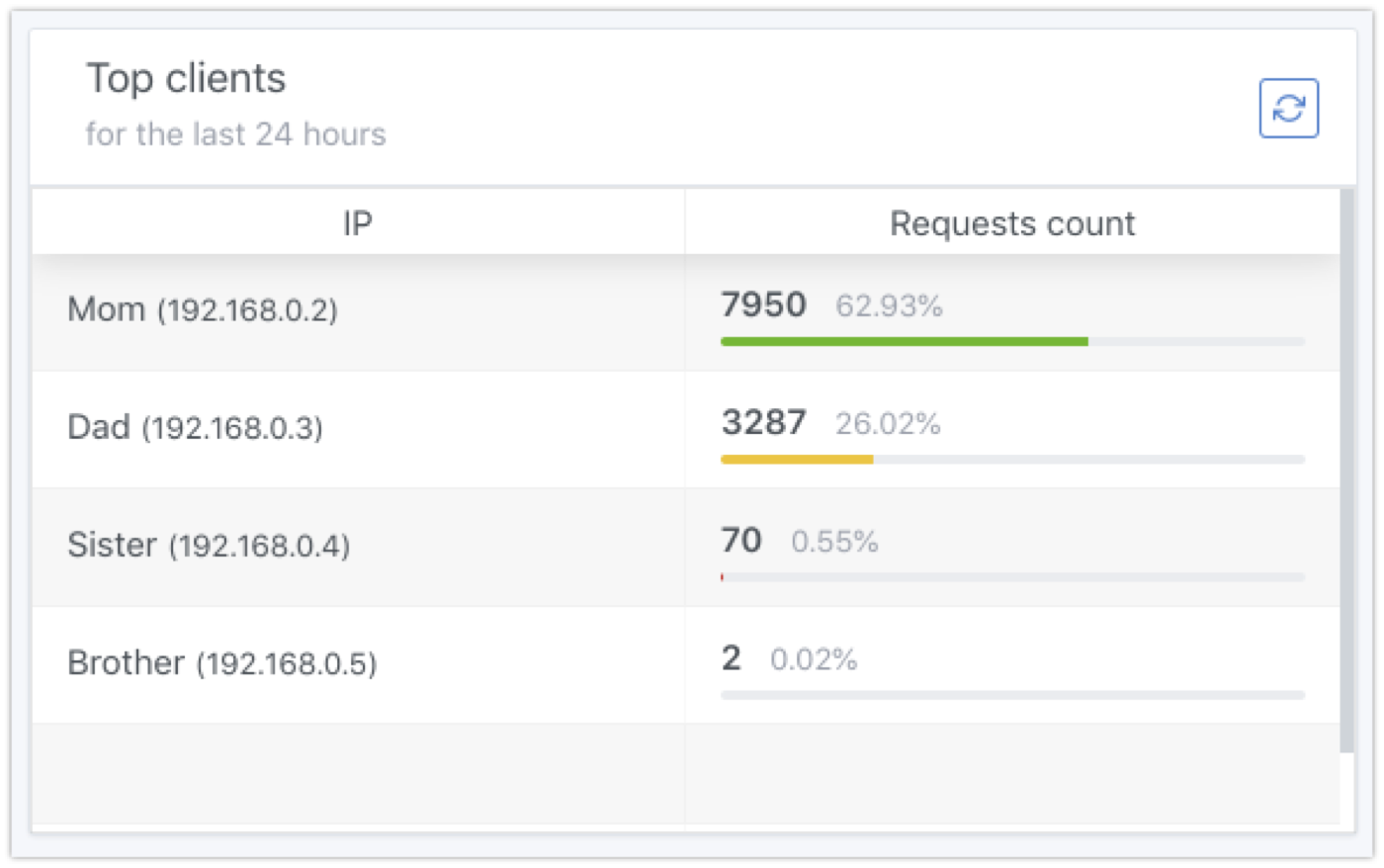The width and height of the screenshot is (1384, 868).
Task: Click the 26.02% percentage label
Action: click(888, 424)
